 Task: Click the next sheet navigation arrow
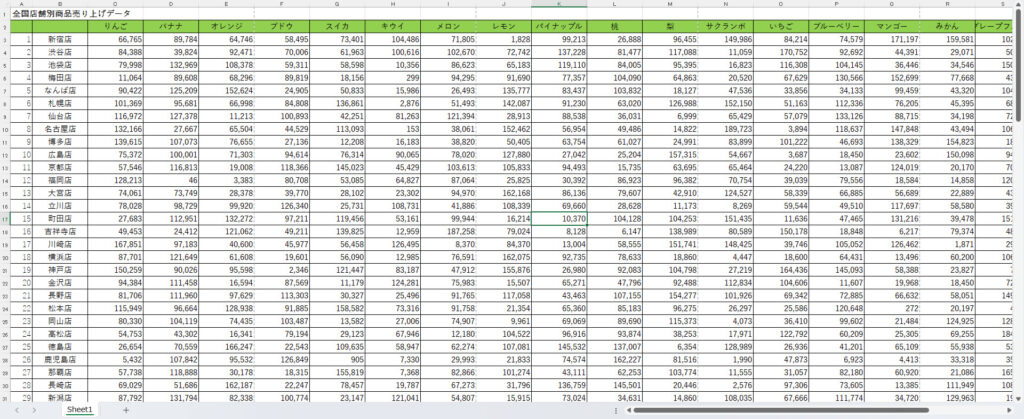pos(34,410)
